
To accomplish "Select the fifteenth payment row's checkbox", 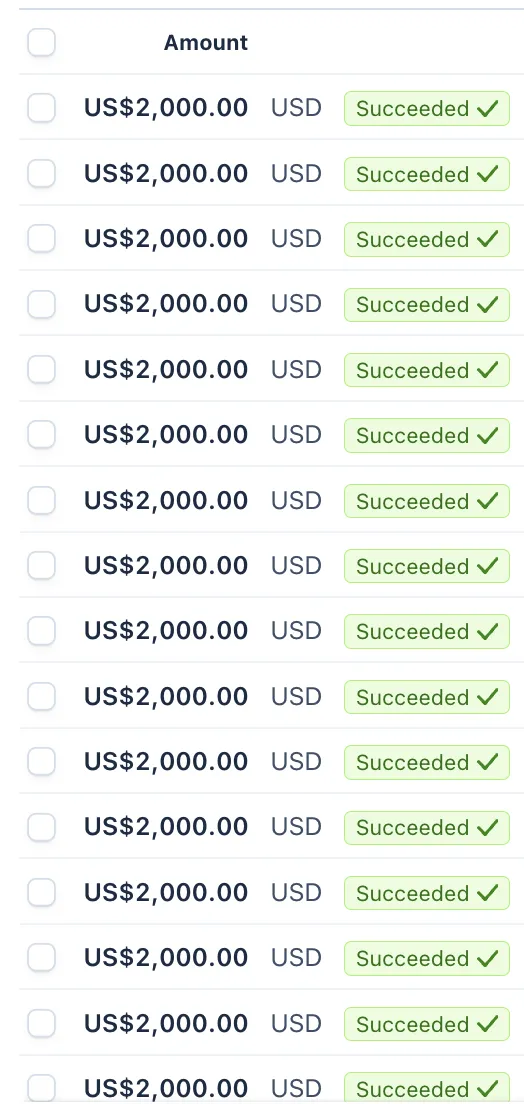I will (42, 1024).
